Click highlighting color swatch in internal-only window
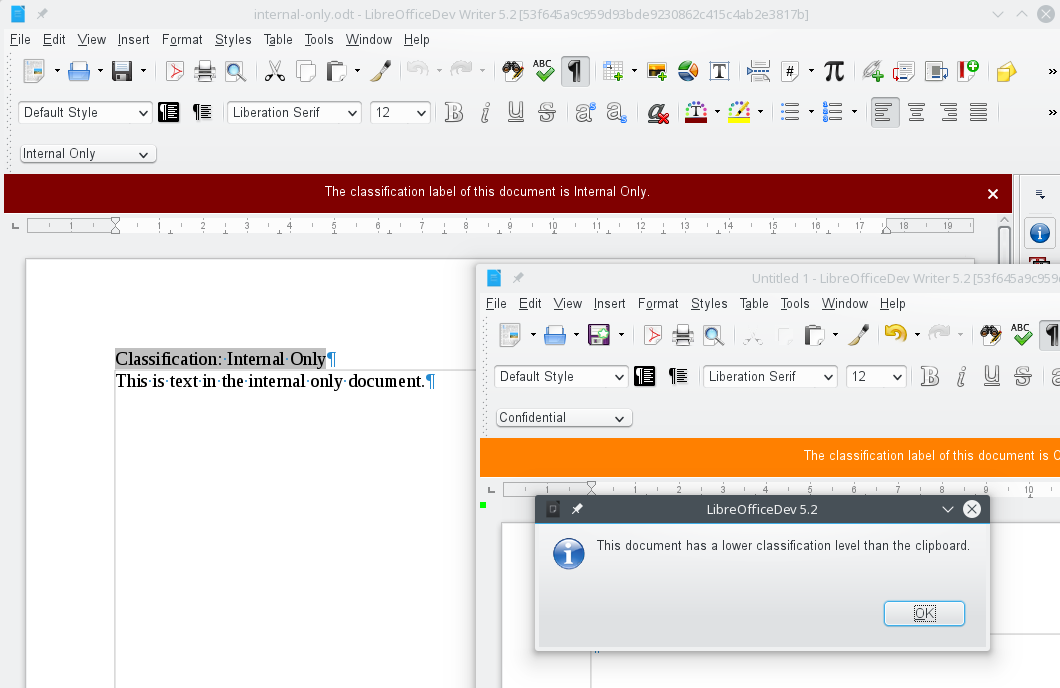 pos(739,112)
